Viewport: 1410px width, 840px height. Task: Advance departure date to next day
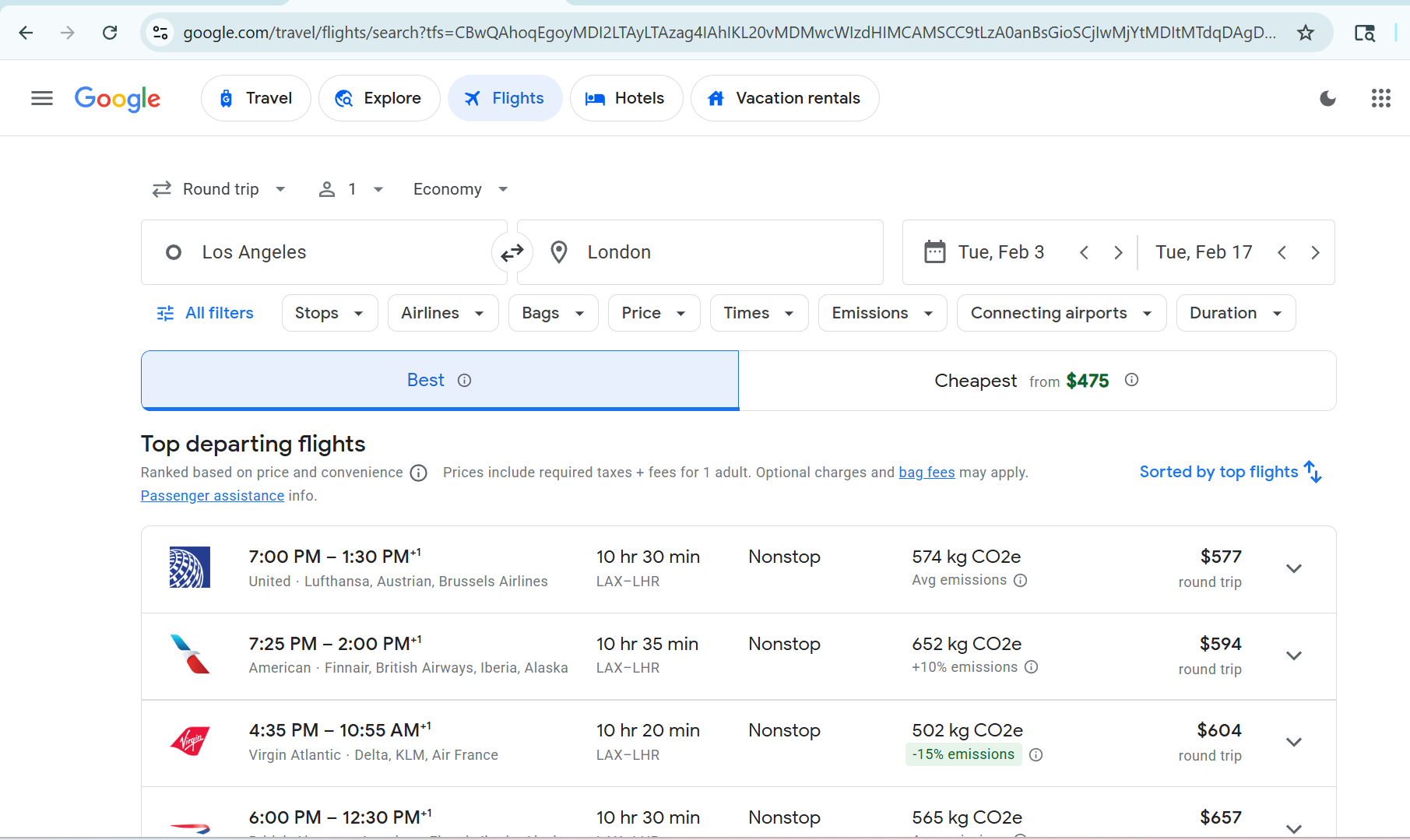pyautogui.click(x=1118, y=253)
